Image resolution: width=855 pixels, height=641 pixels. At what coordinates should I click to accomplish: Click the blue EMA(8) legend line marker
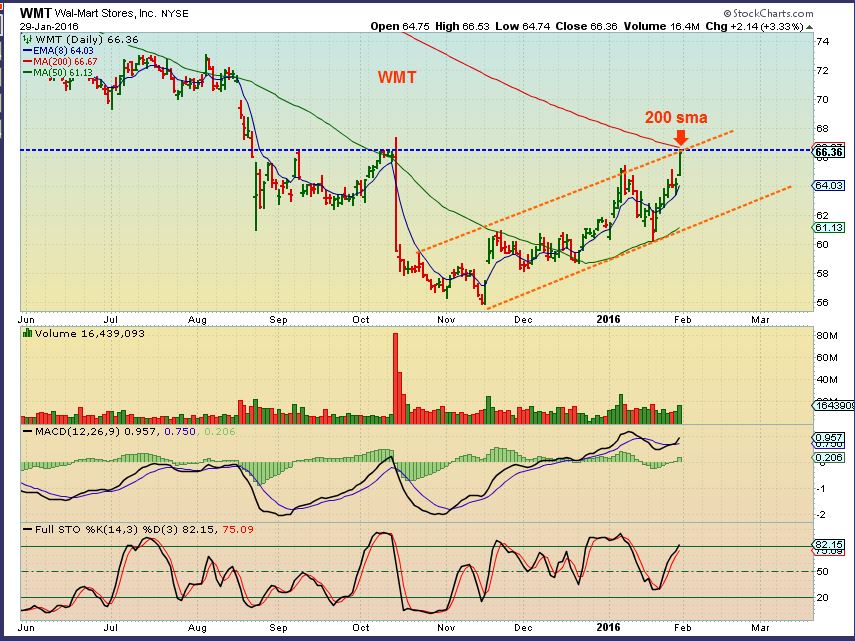point(27,51)
